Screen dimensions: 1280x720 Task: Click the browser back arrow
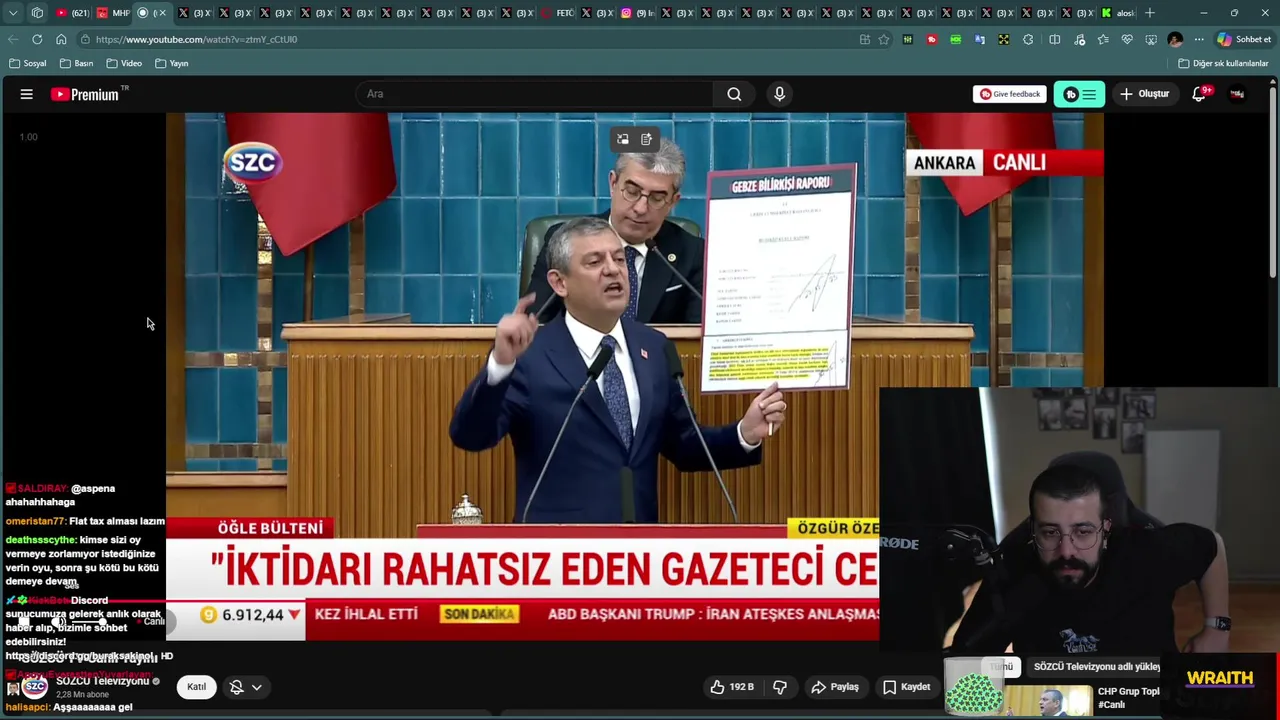(x=13, y=39)
